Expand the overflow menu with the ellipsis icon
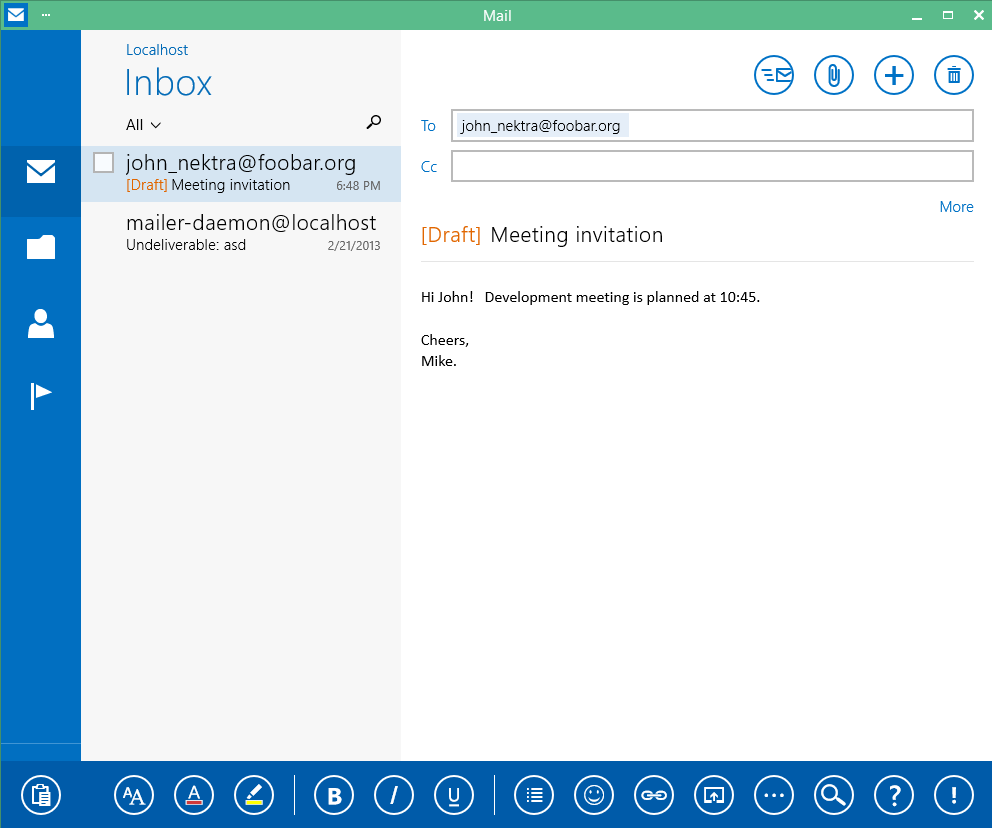 click(x=773, y=795)
